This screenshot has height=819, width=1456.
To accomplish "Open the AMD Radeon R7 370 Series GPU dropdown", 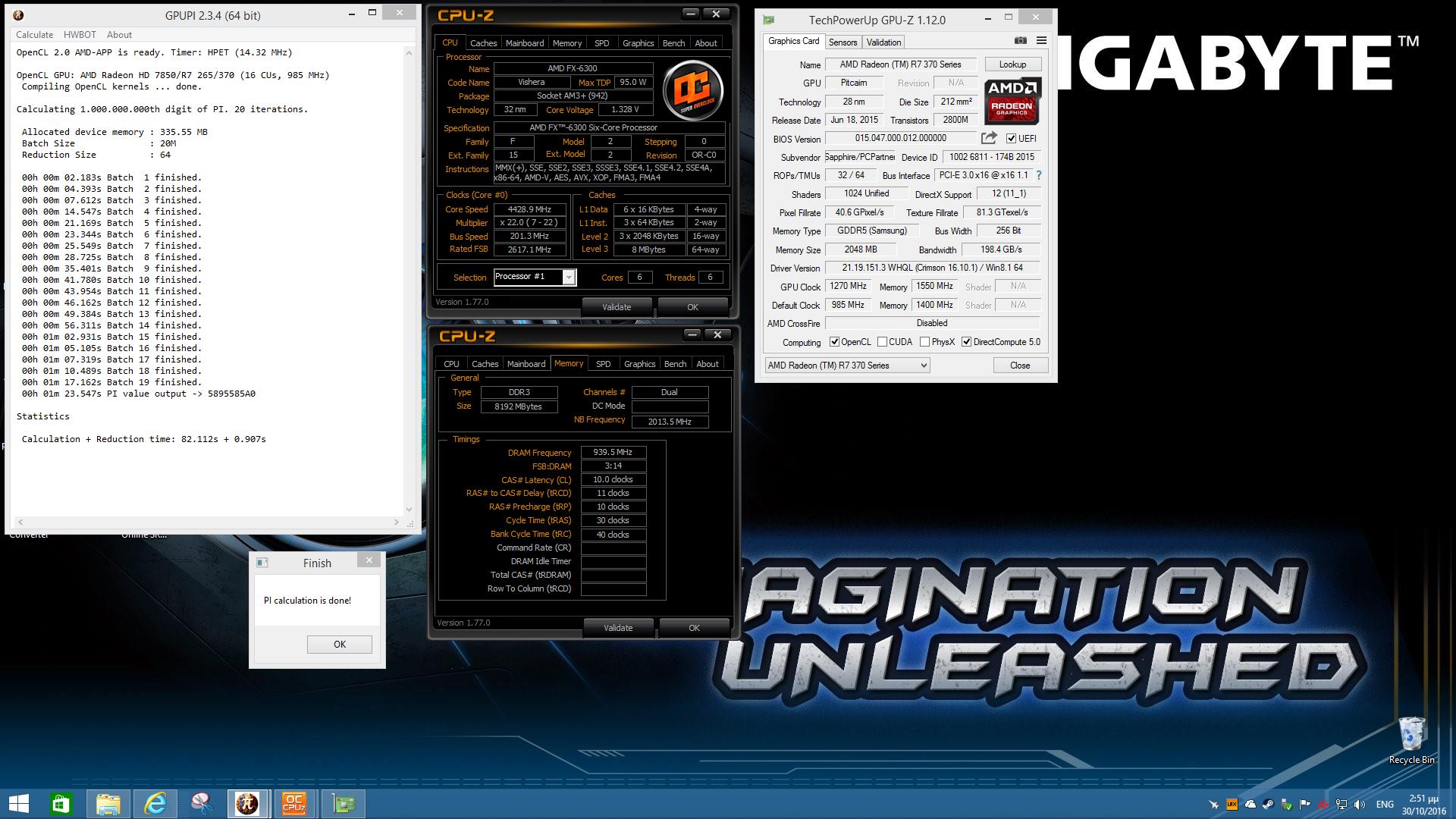I will click(x=847, y=366).
